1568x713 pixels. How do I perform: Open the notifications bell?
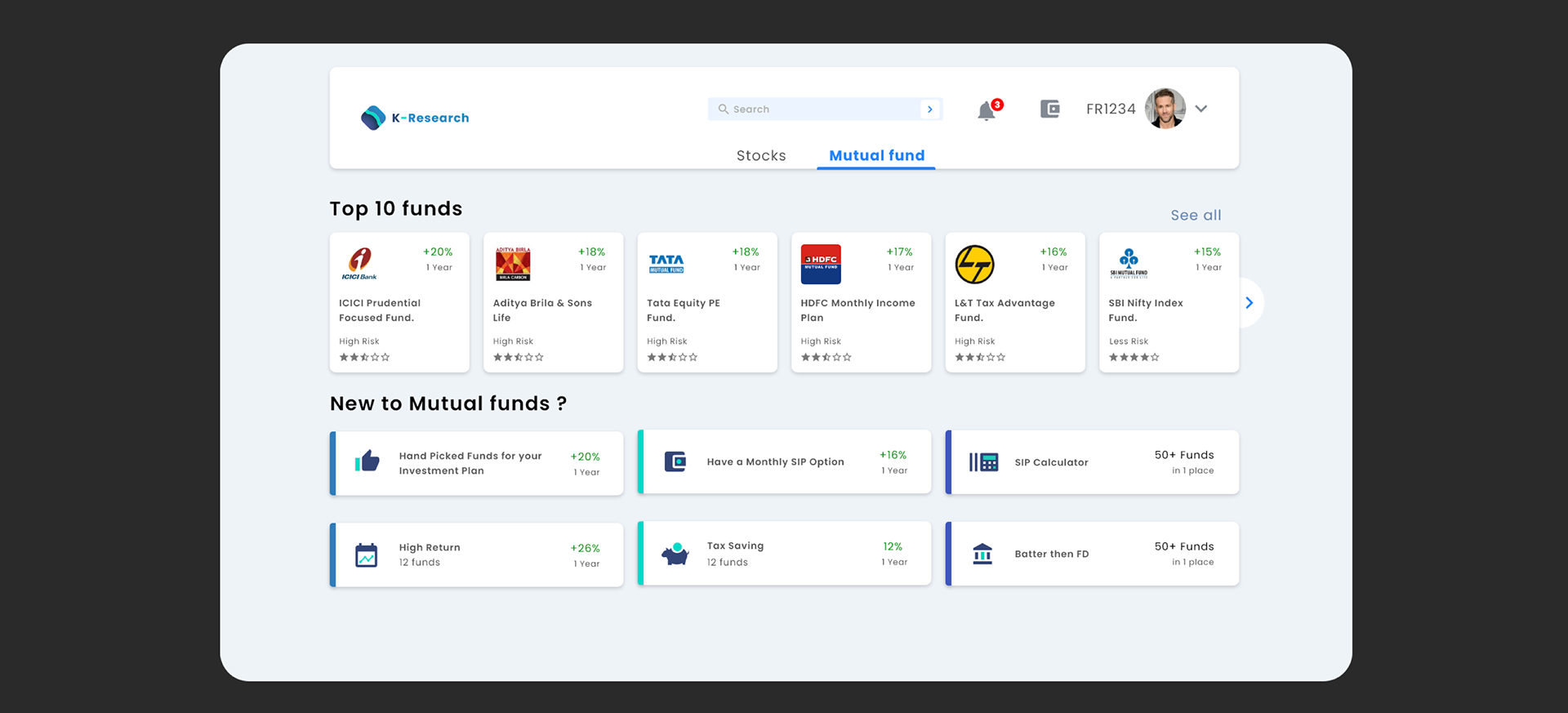[x=987, y=110]
